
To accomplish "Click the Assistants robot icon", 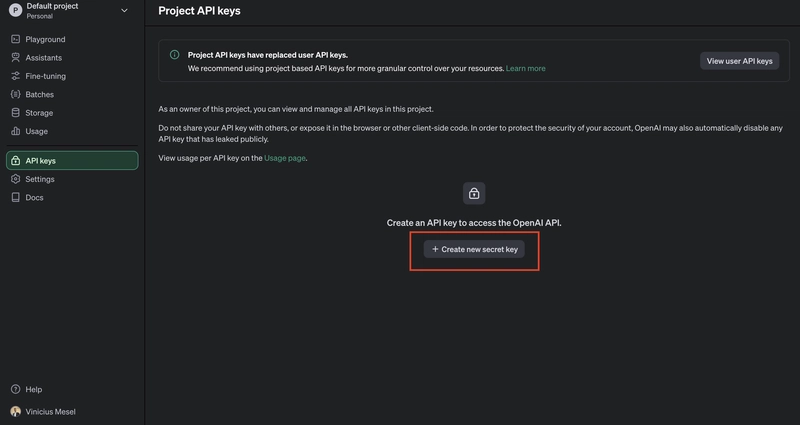I will pos(16,58).
